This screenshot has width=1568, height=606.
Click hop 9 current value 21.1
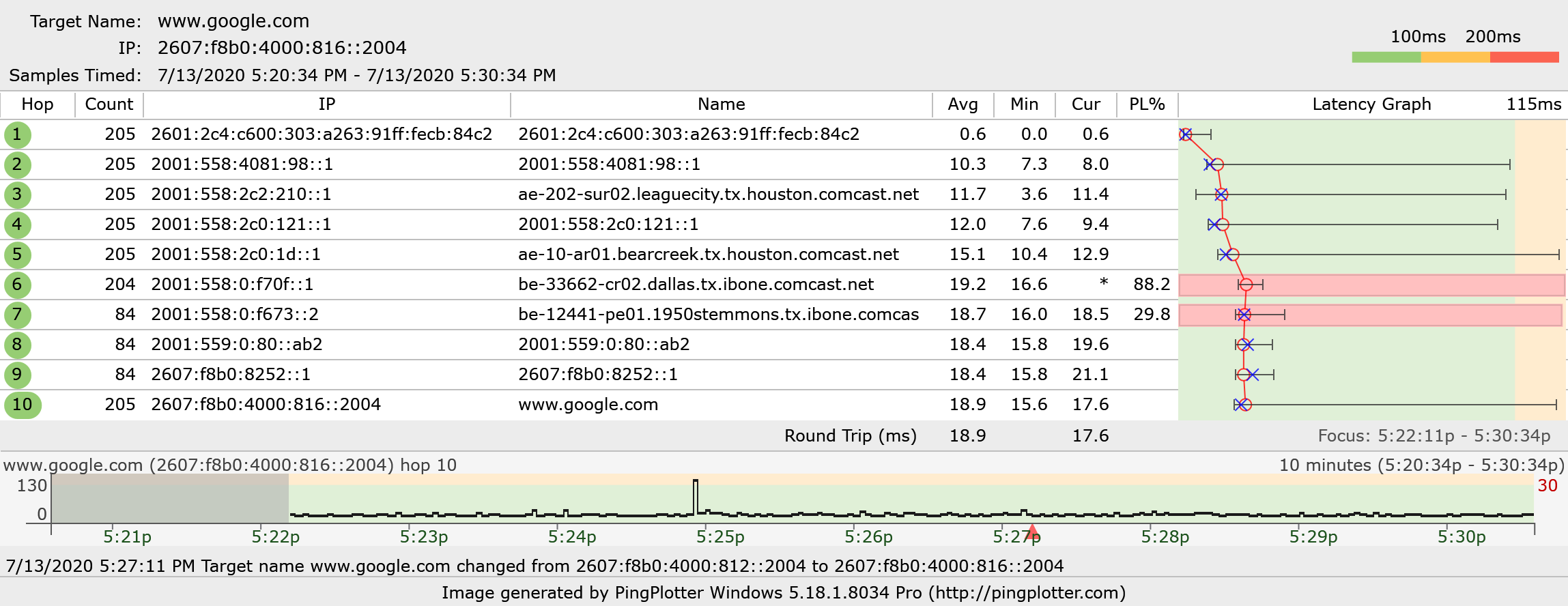1090,375
